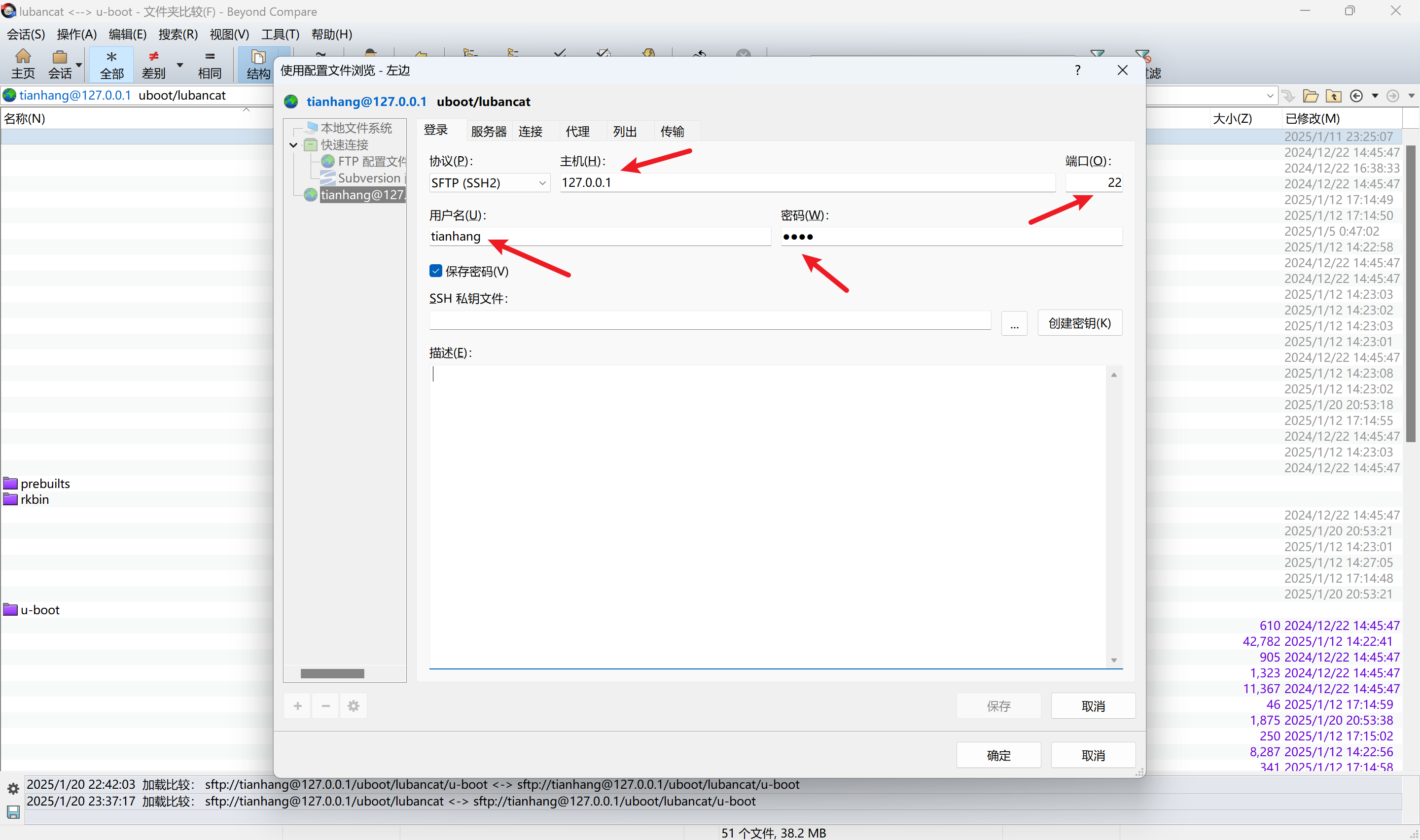Remove selected profile with the minus icon
Screen dimensions: 1420x840
[325, 705]
